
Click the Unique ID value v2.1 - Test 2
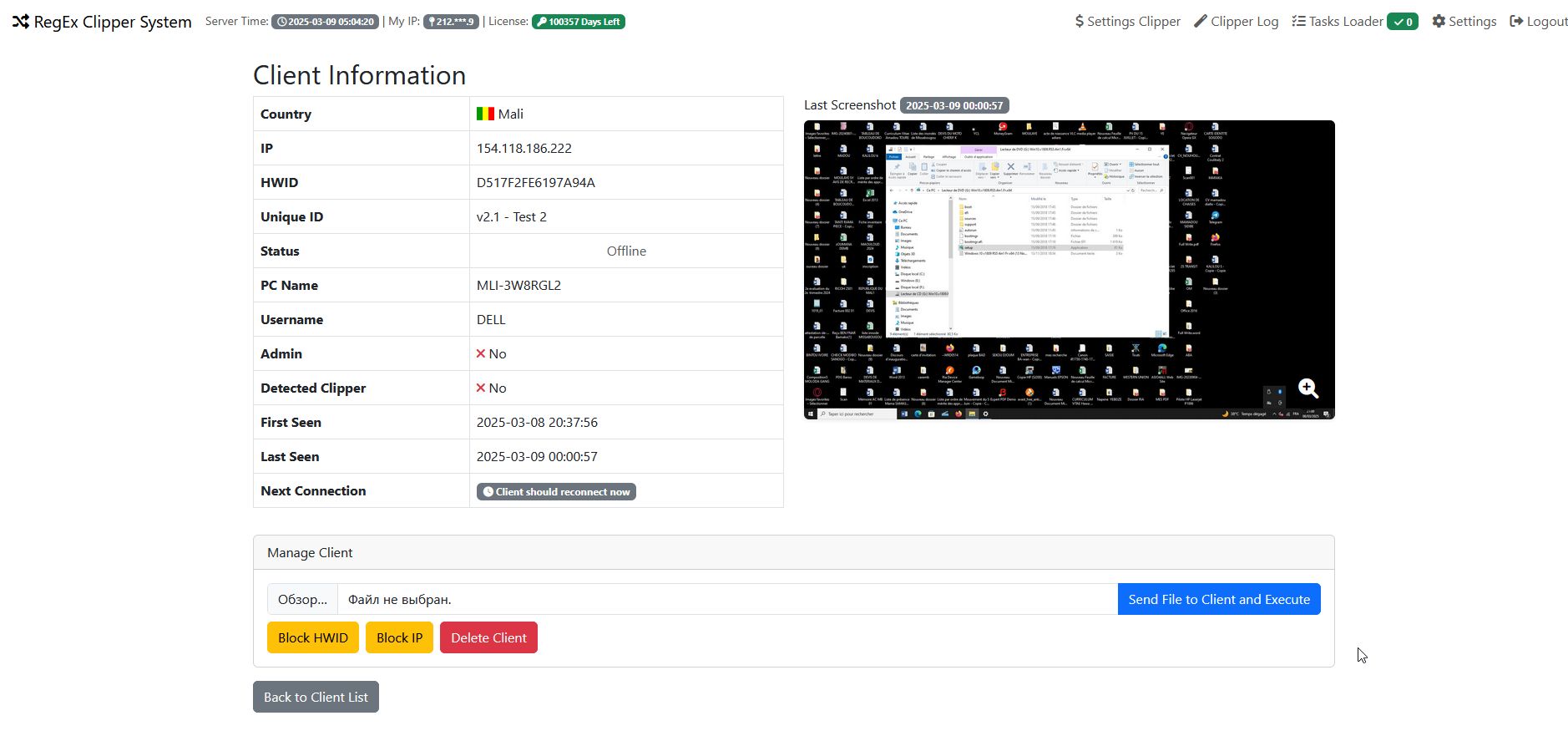coord(512,216)
